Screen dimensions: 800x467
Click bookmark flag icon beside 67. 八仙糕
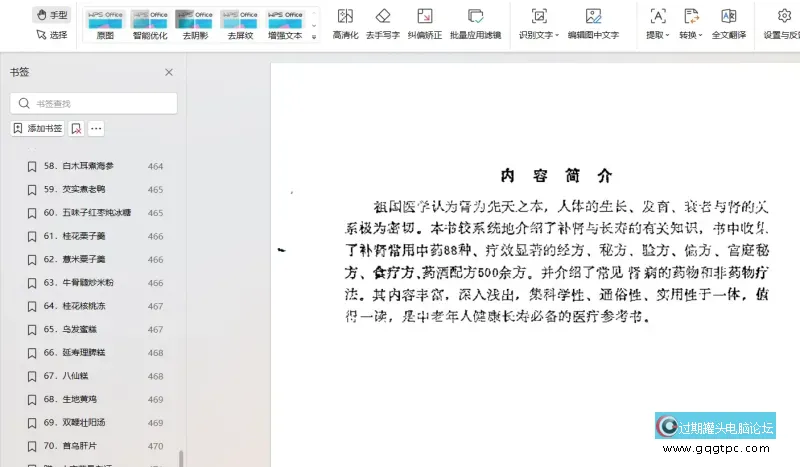coord(32,377)
